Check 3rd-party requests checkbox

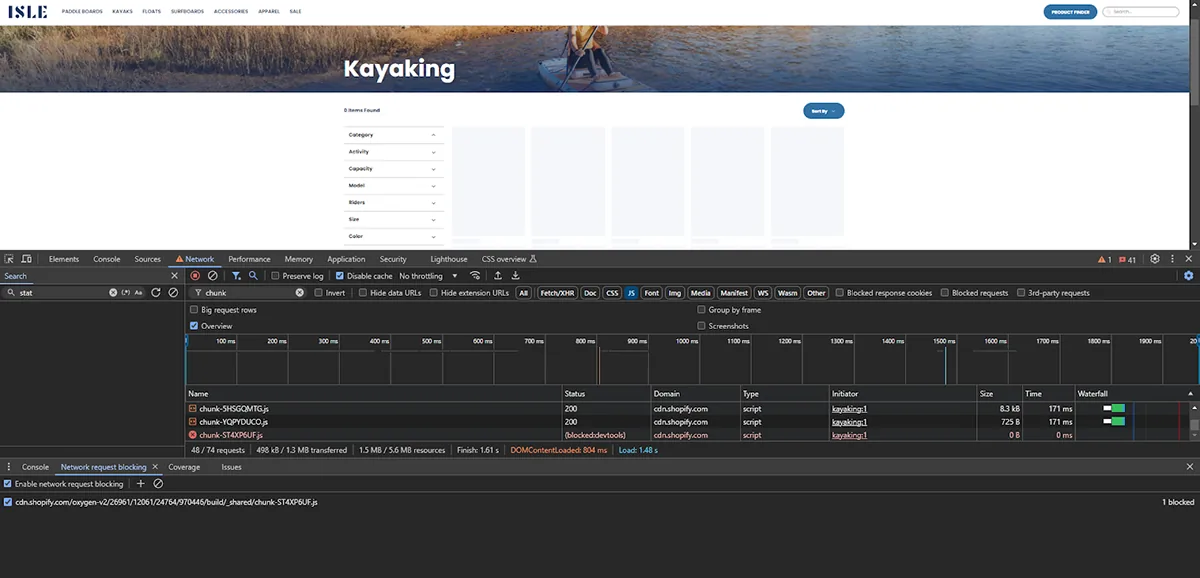1021,293
